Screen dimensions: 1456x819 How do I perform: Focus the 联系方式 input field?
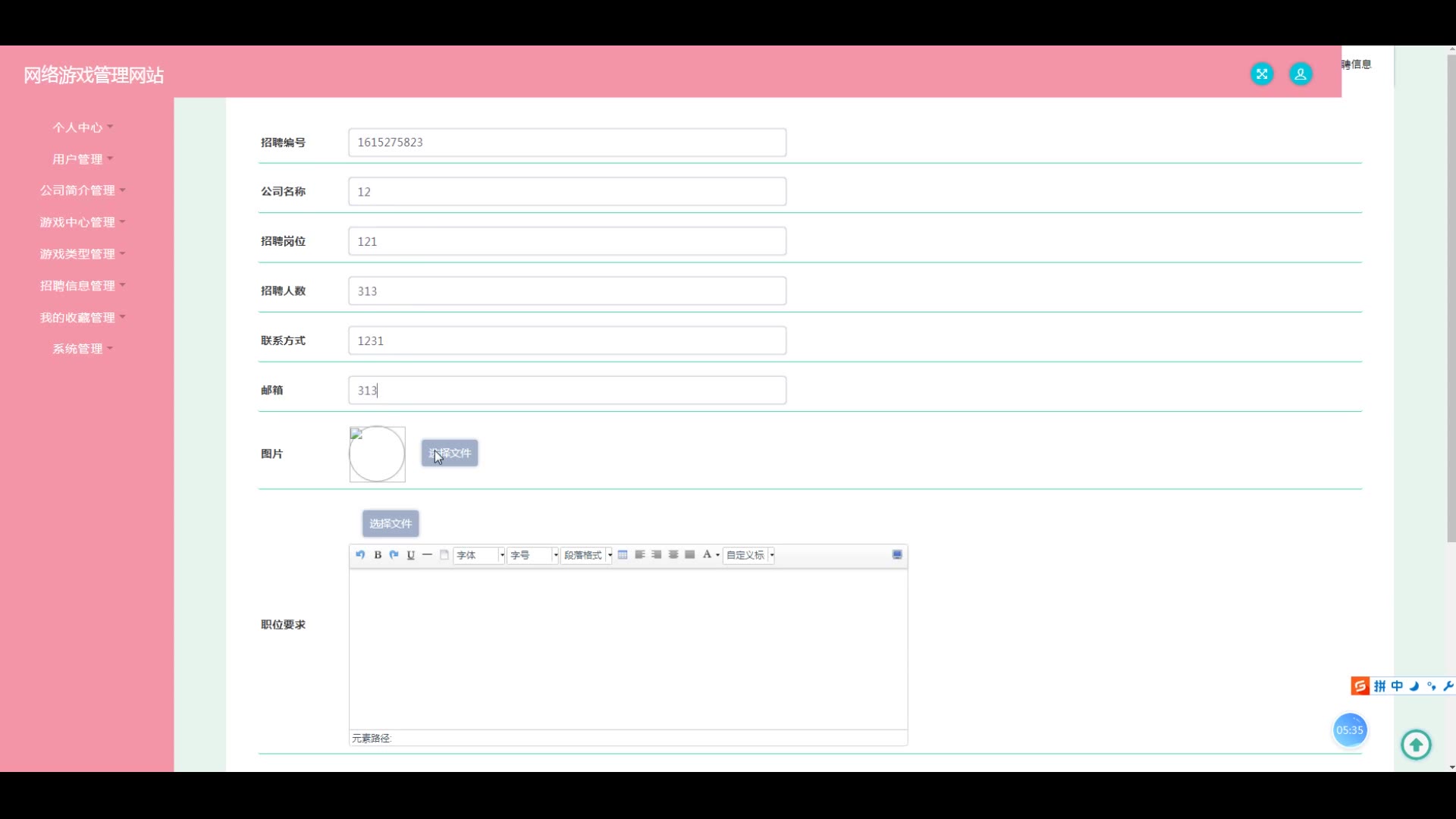(x=567, y=340)
